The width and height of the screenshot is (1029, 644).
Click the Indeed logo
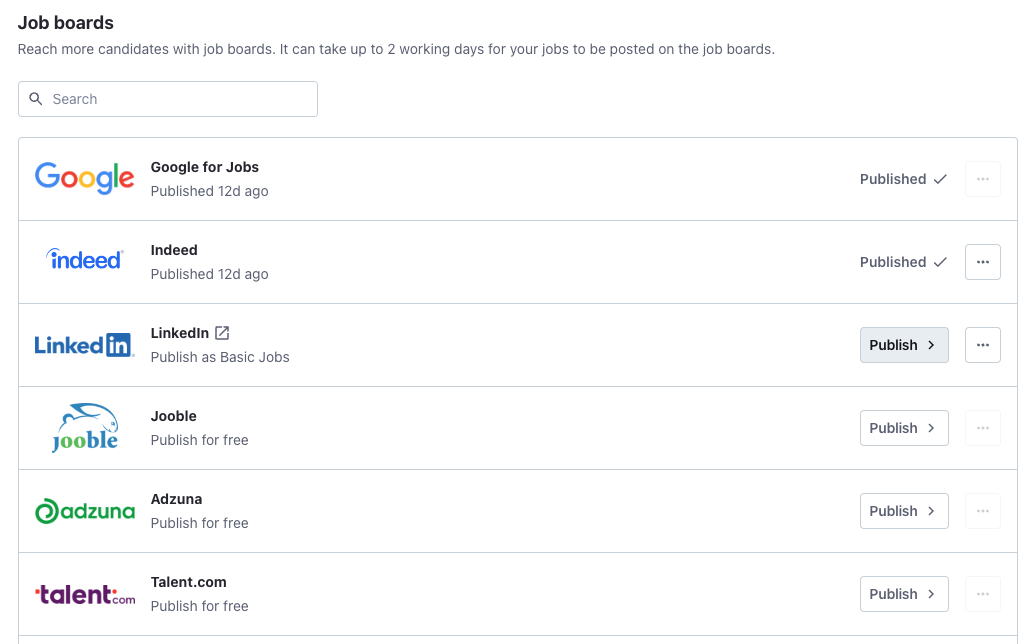(x=84, y=260)
